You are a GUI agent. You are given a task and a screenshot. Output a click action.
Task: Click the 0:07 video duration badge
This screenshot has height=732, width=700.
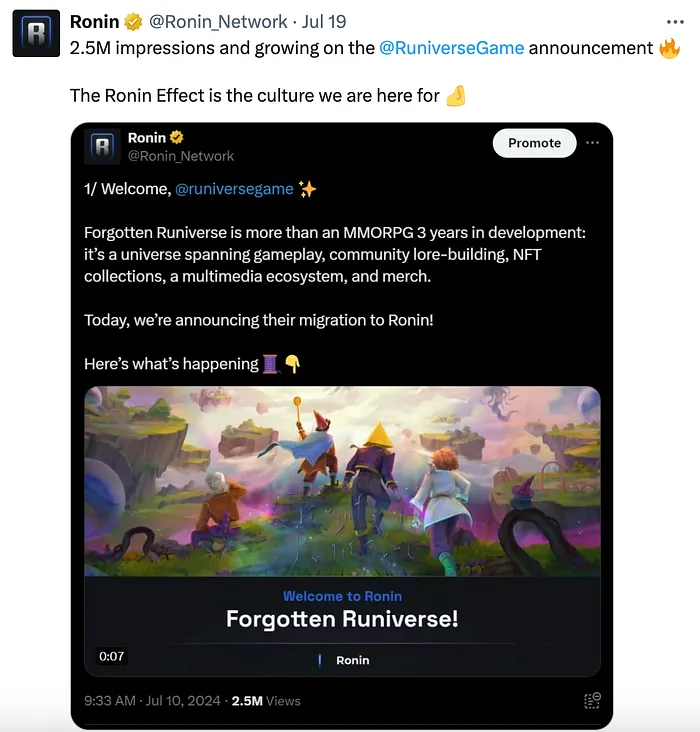(111, 656)
